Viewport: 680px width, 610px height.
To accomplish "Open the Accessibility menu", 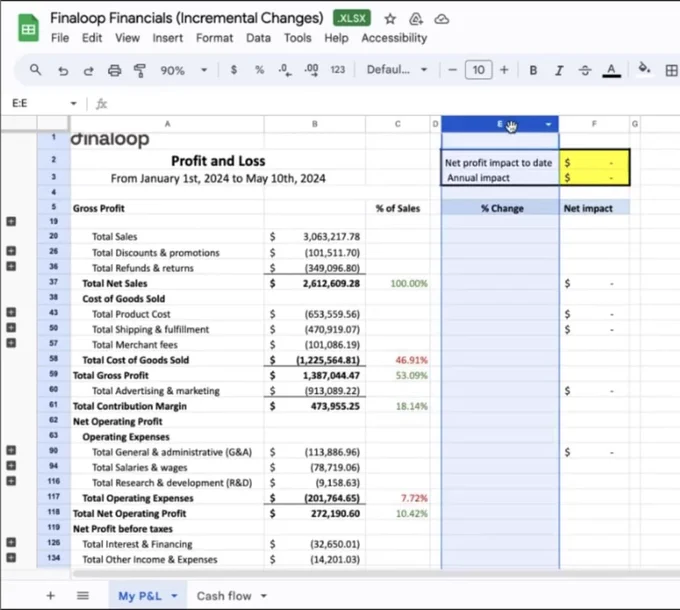I will [x=394, y=38].
